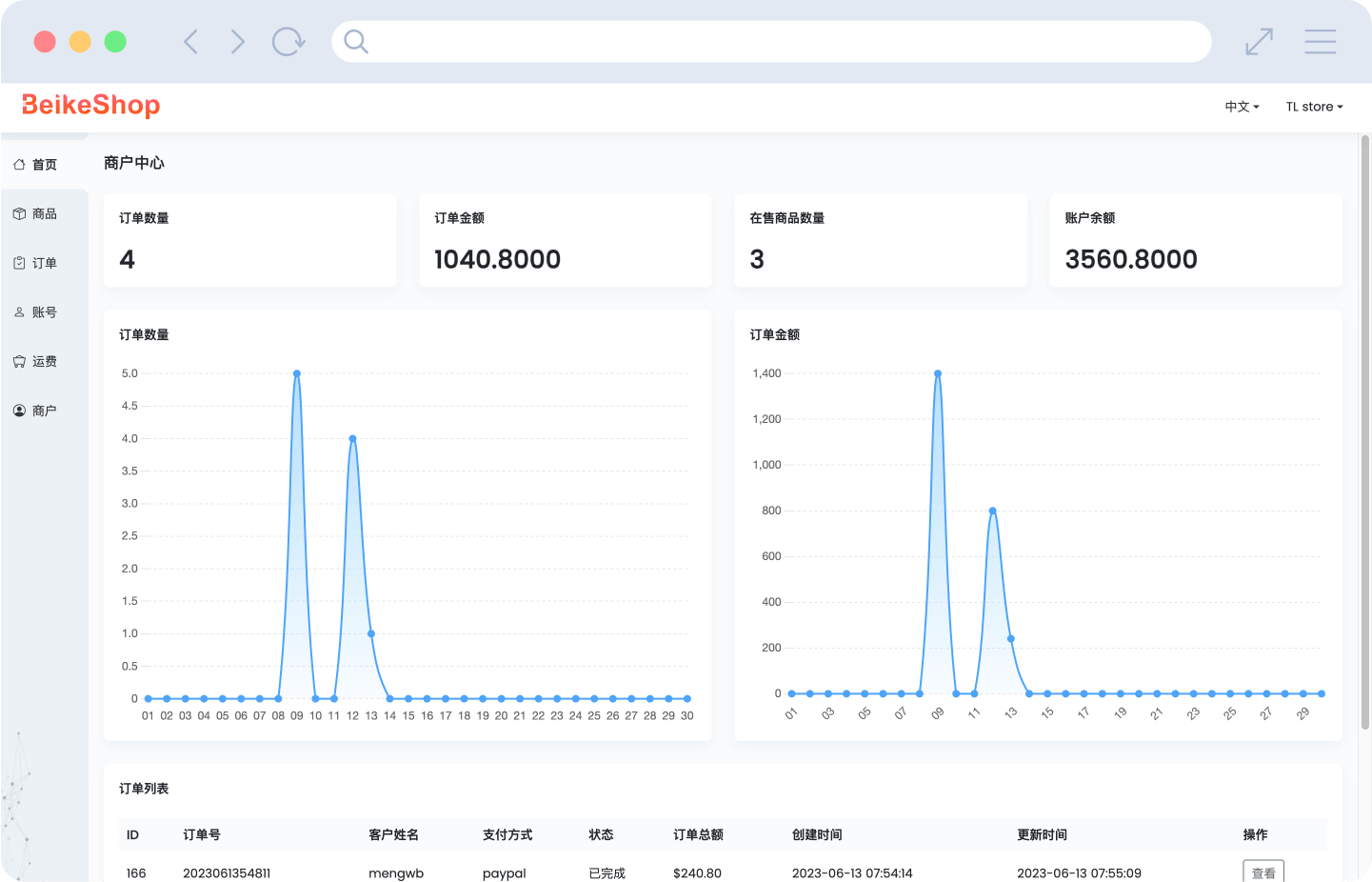Click the magnifier search icon
The width and height of the screenshot is (1372, 882).
click(x=356, y=42)
